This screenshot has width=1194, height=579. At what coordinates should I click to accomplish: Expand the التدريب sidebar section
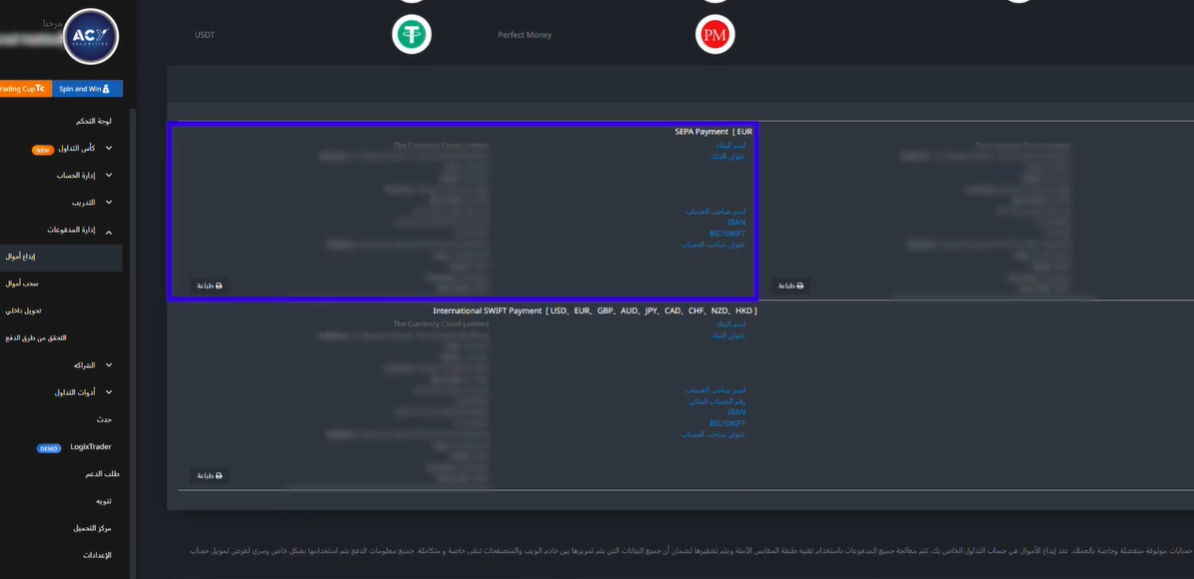(109, 202)
